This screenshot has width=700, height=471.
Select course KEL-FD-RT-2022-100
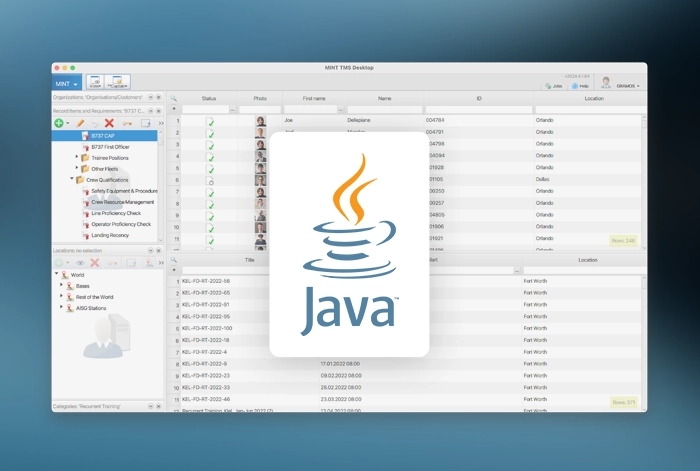click(207, 328)
